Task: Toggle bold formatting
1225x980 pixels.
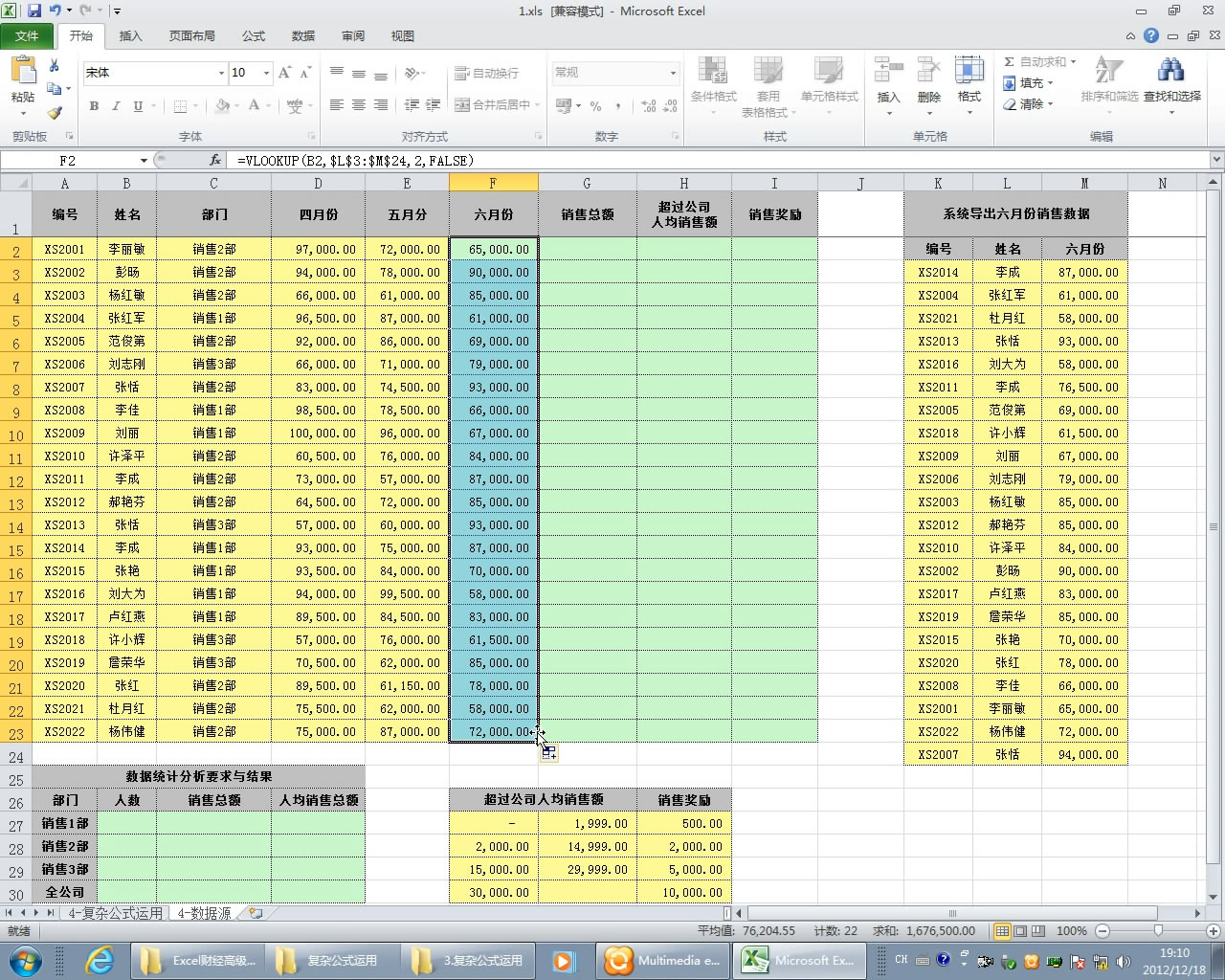Action: (94, 105)
